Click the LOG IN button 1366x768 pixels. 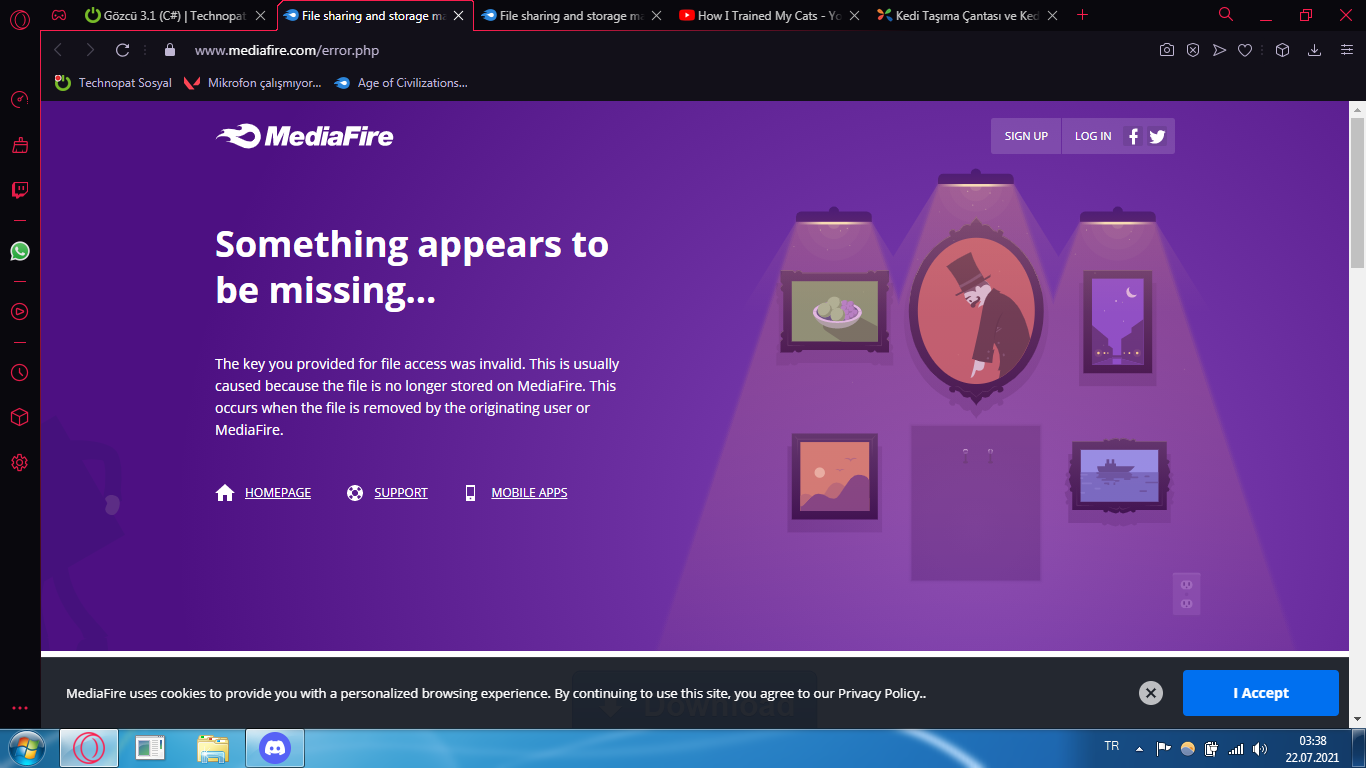point(1093,136)
